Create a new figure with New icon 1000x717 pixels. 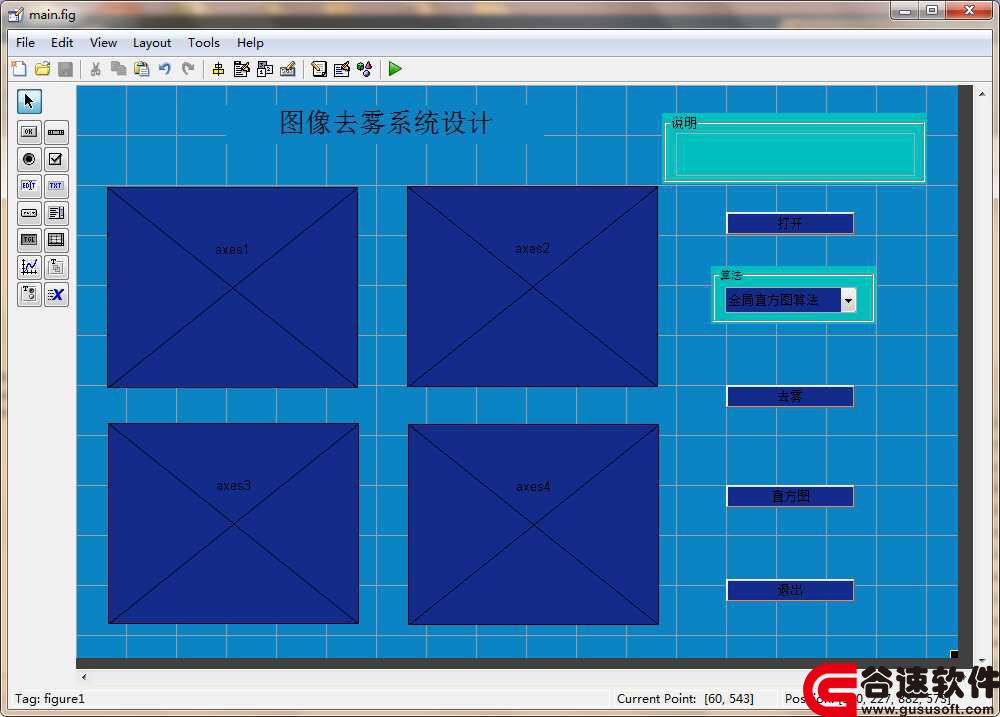(x=19, y=69)
